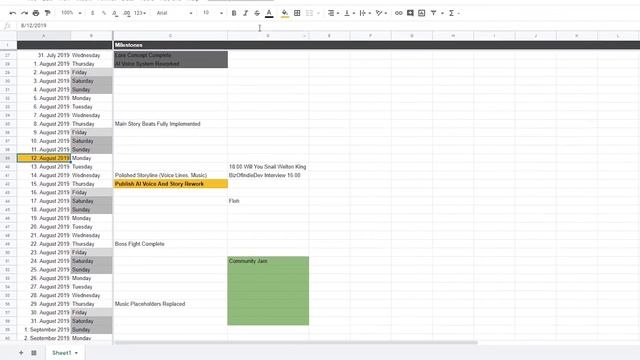This screenshot has height=360, width=640.
Task: Toggle bold formatting
Action: coord(234,13)
